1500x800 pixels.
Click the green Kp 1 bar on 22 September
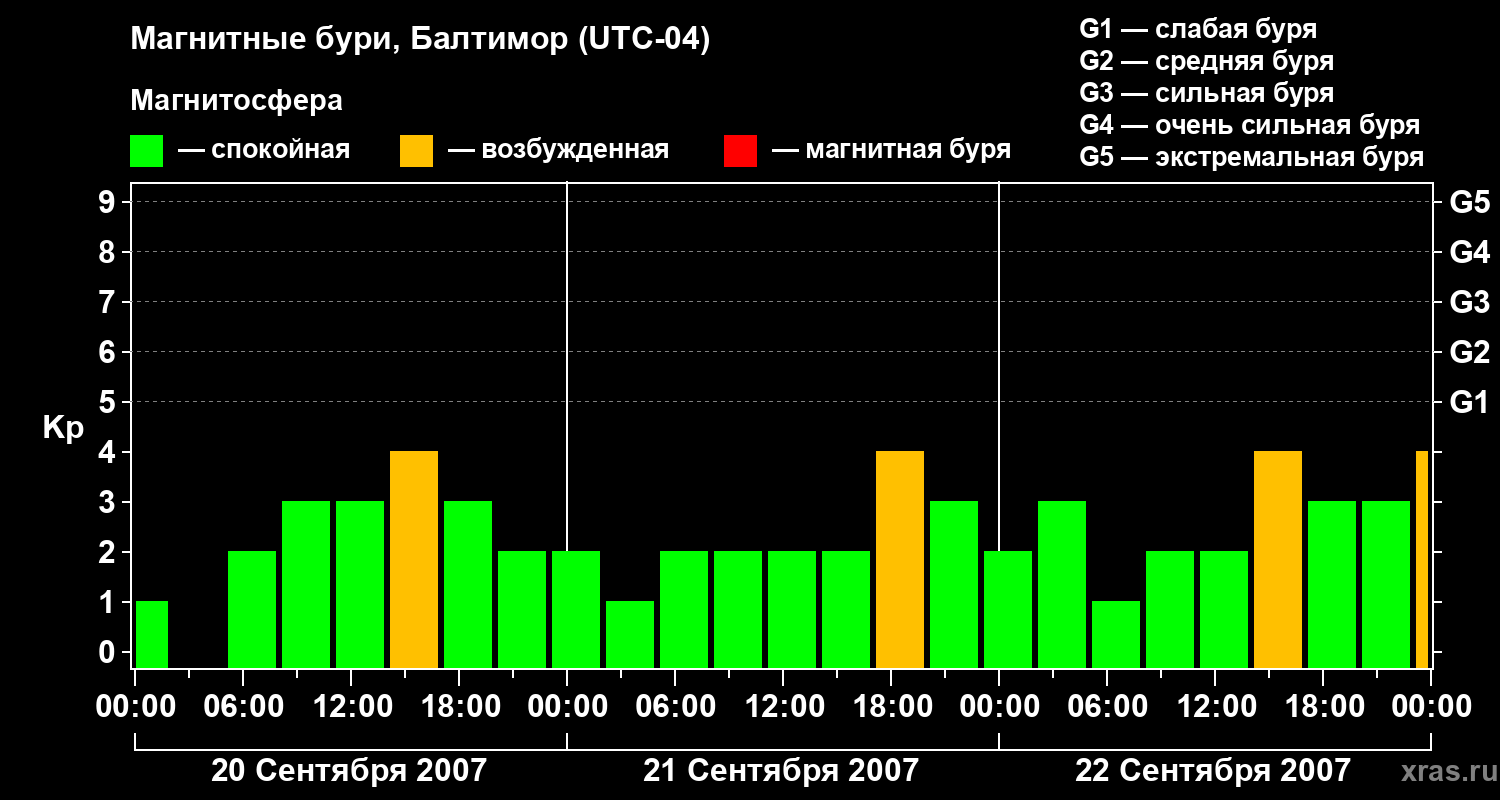pyautogui.click(x=1116, y=635)
